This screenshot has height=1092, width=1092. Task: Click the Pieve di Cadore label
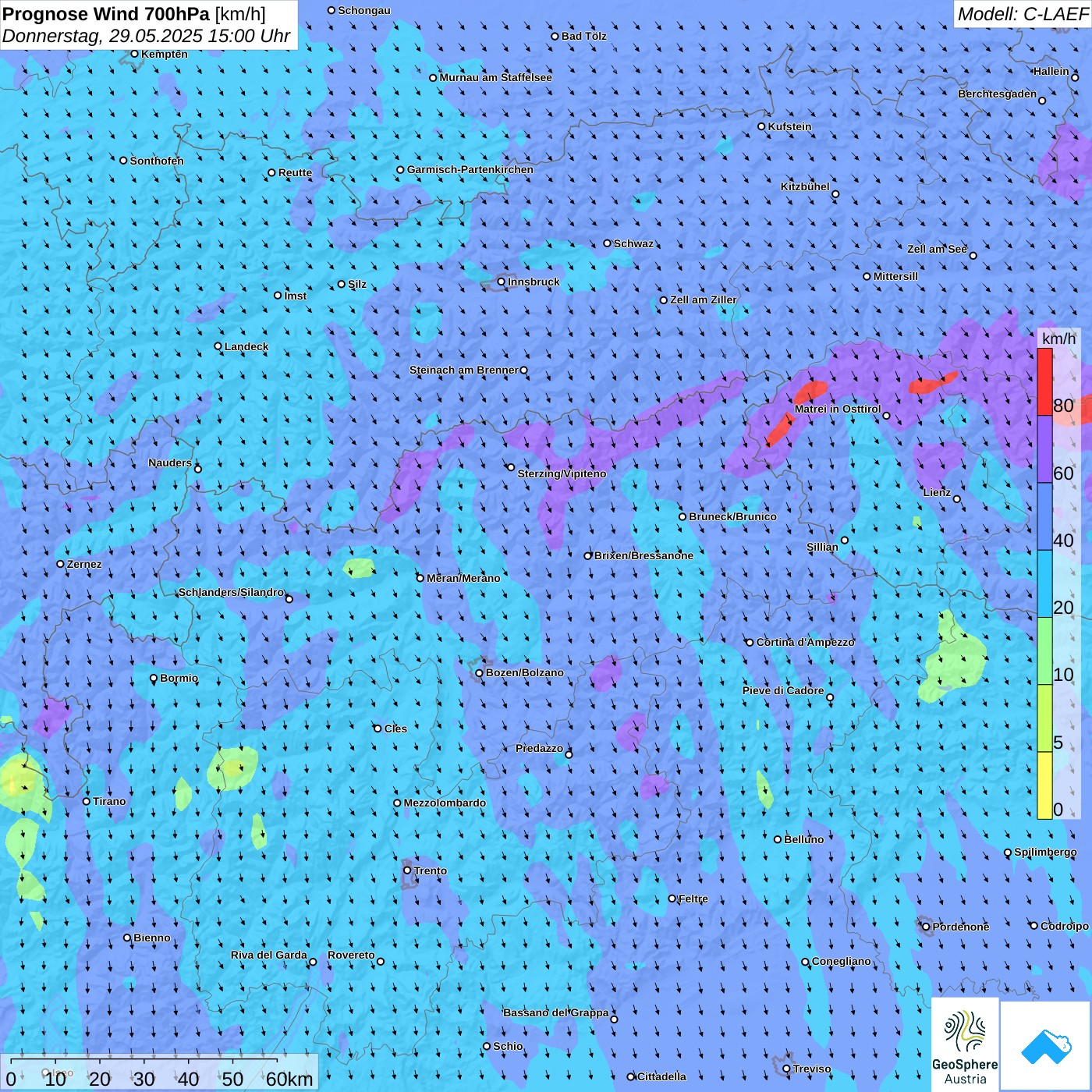pyautogui.click(x=783, y=690)
